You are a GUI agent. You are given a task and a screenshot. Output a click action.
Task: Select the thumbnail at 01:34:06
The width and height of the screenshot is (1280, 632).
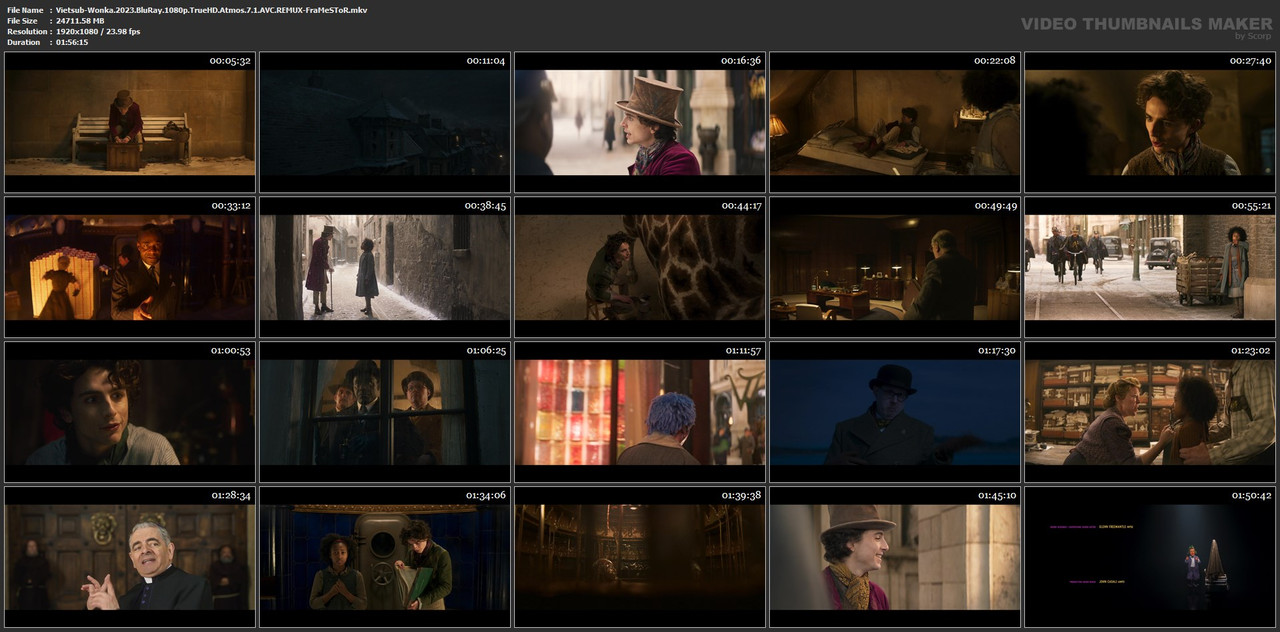tap(385, 557)
